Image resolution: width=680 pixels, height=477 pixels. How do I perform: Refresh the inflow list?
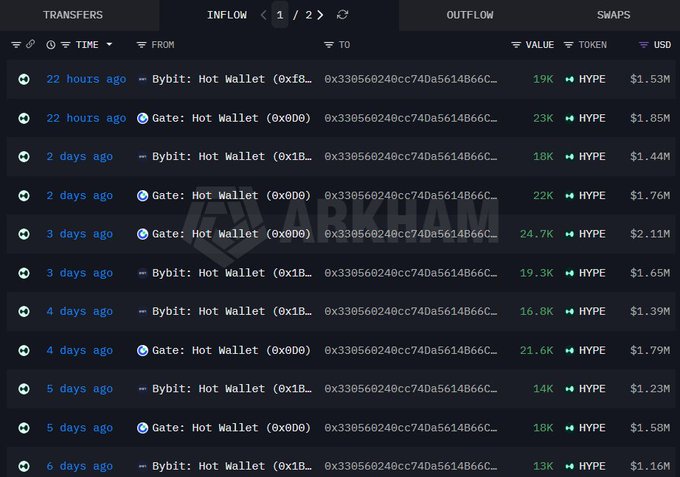(342, 15)
